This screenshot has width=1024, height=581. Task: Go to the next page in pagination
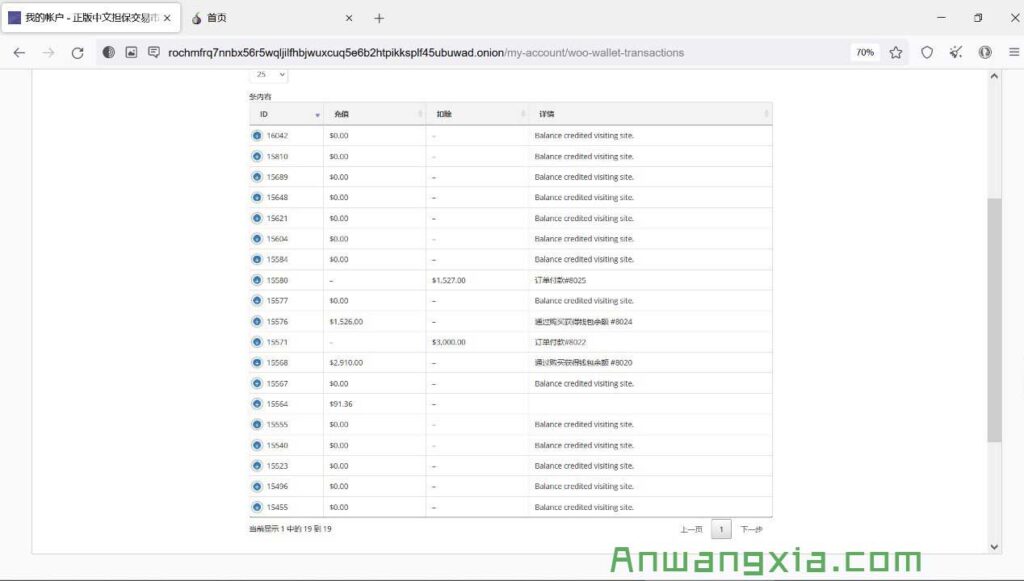point(751,529)
